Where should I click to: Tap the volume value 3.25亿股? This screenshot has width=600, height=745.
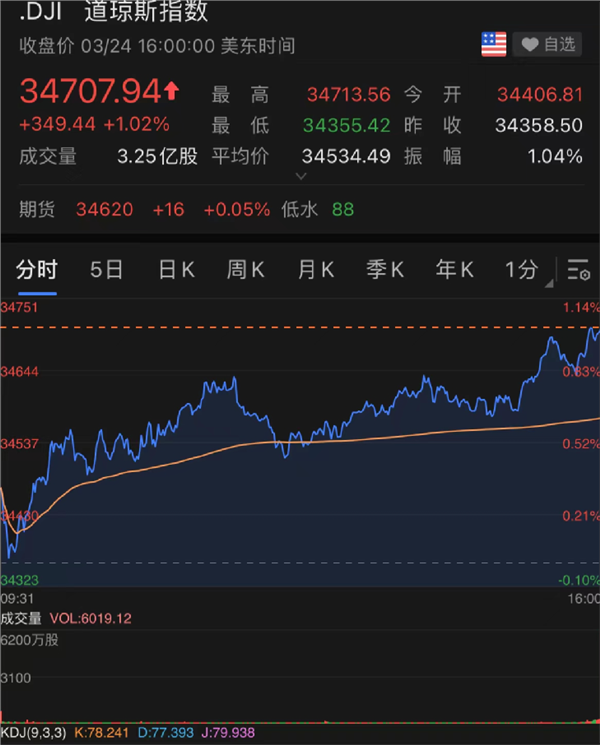point(157,156)
